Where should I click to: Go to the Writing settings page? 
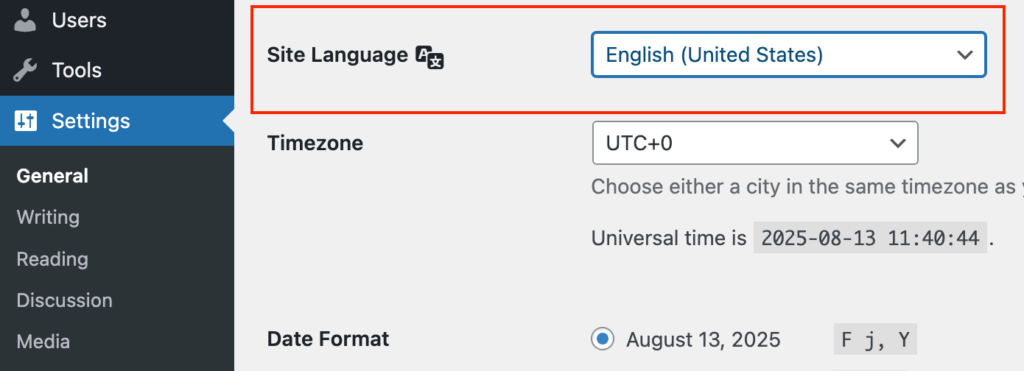coord(48,217)
